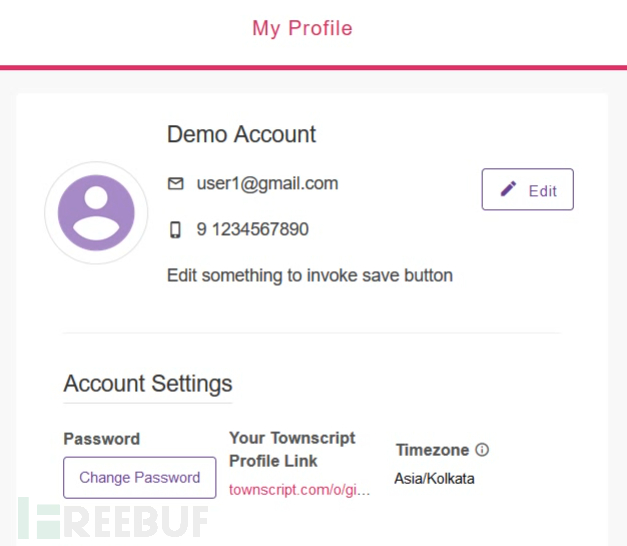
Task: Click the pencil icon inside Edit
Action: pos(508,189)
